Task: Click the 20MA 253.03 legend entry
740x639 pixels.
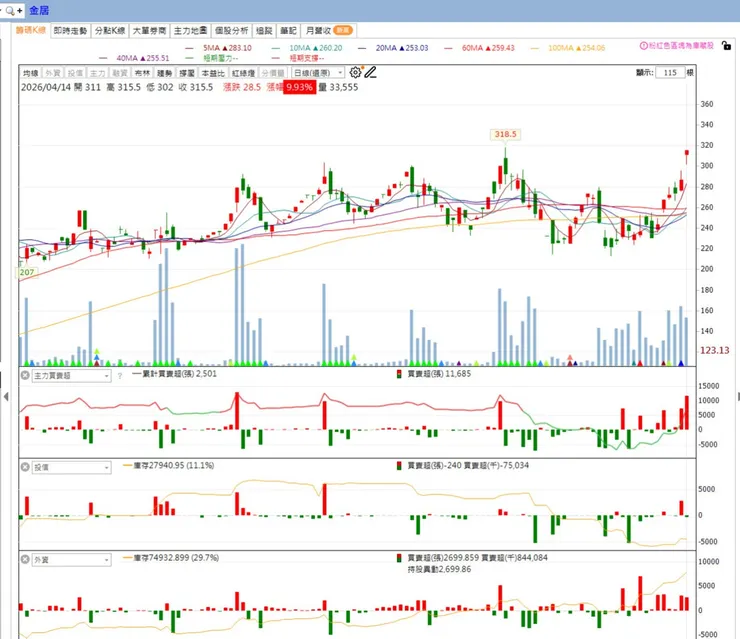Action: coord(393,48)
